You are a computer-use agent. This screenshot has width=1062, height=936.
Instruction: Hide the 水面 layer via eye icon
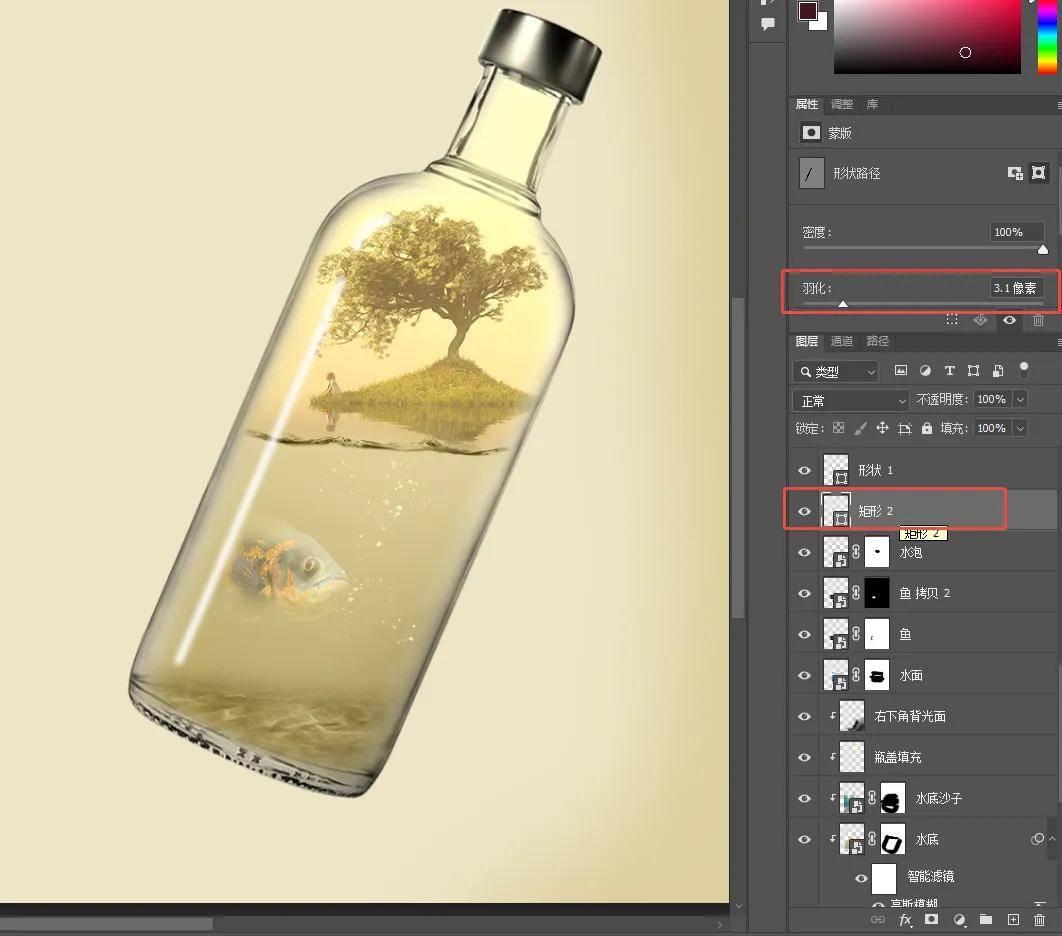click(804, 675)
